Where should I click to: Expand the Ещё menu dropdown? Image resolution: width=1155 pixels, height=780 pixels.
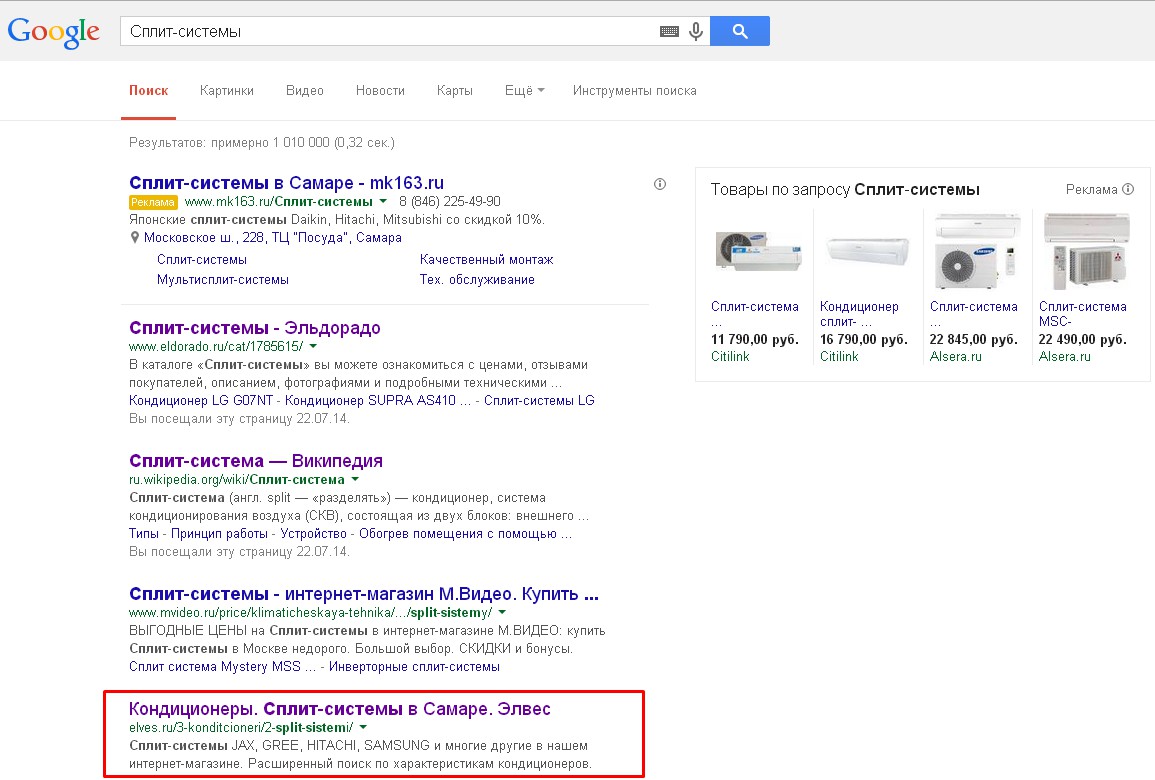525,91
